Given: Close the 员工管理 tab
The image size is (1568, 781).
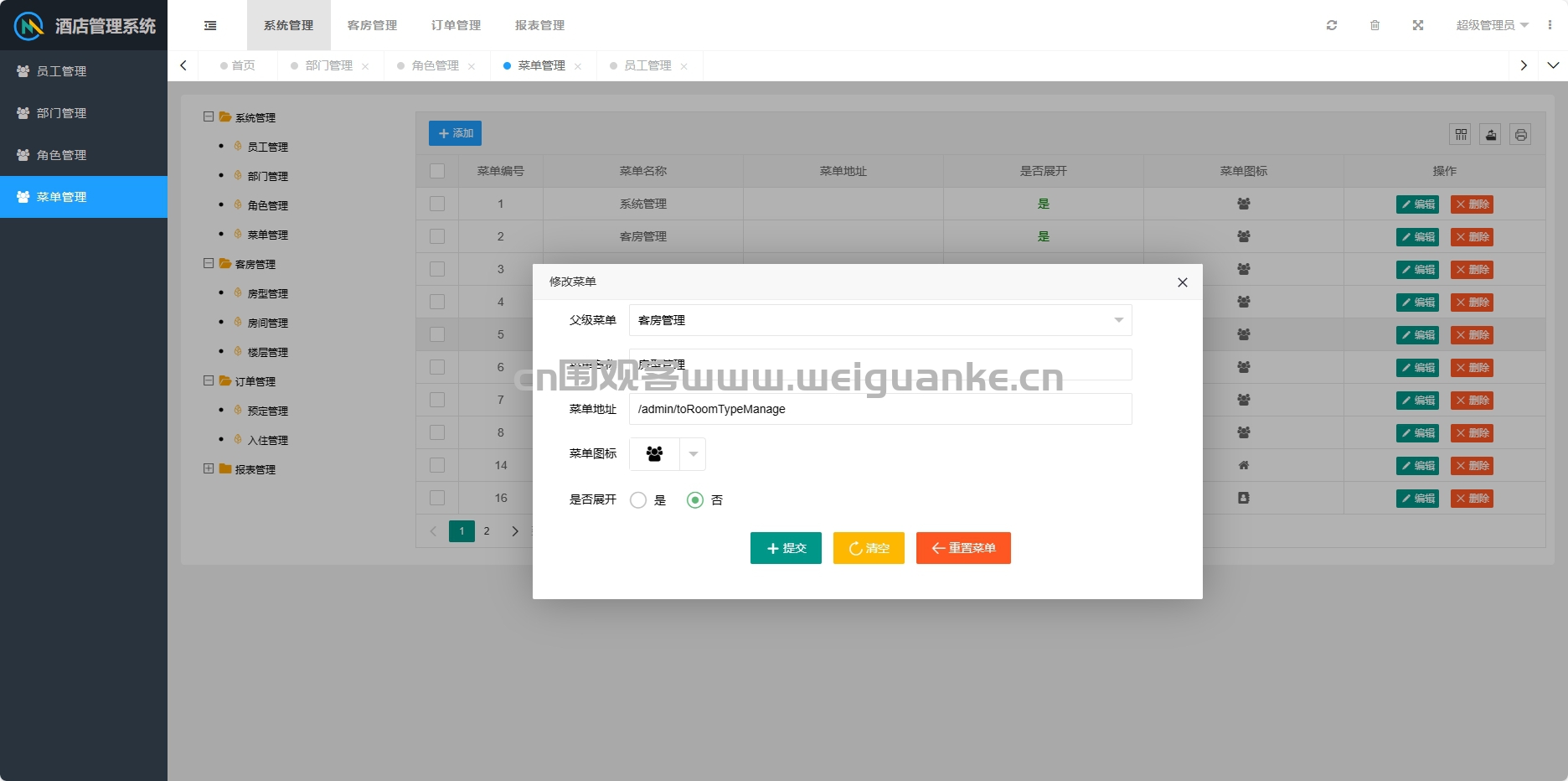Looking at the screenshot, I should click(x=684, y=66).
